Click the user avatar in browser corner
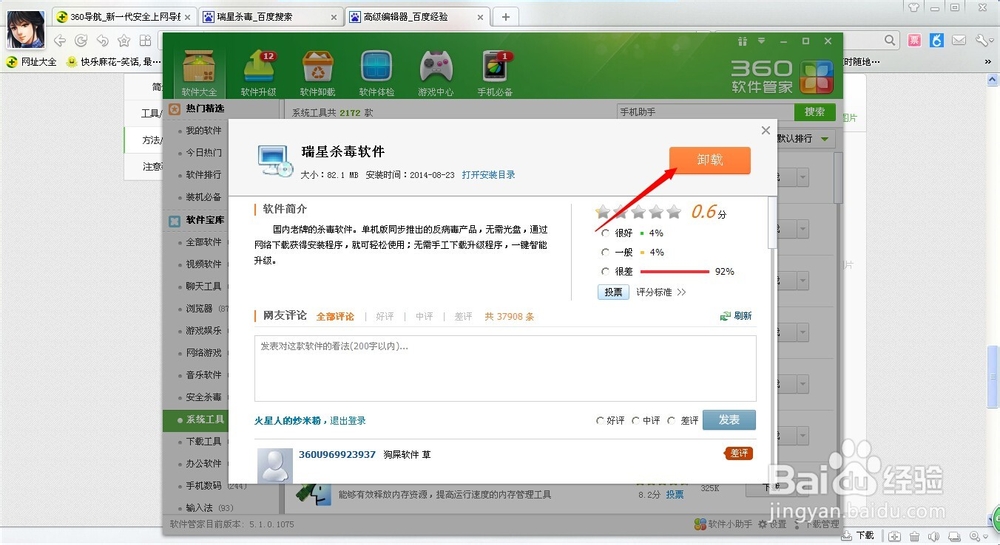1000x545 pixels. pos(26,29)
